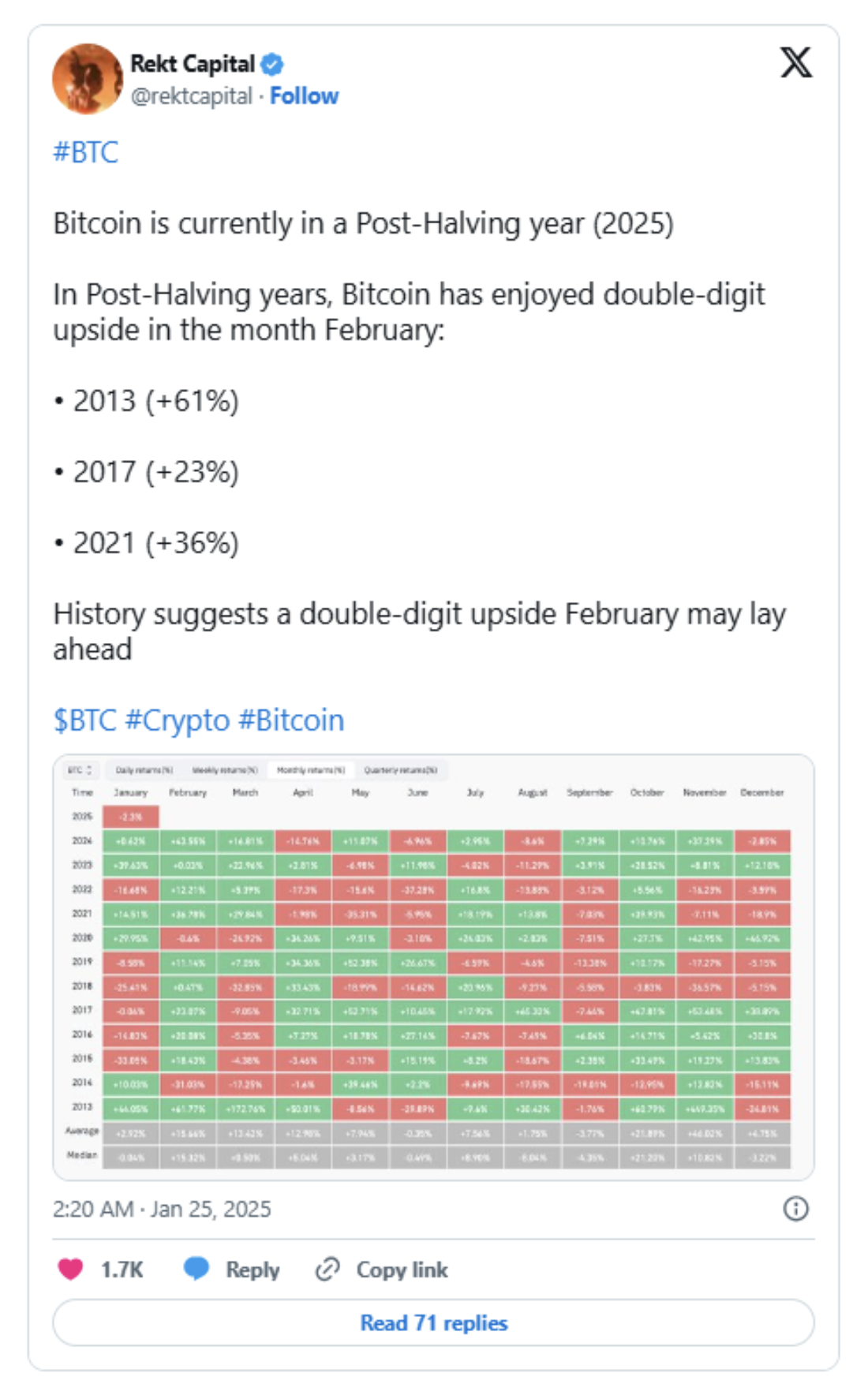Like the tweet with the heart icon
868x1384 pixels.
click(71, 1269)
